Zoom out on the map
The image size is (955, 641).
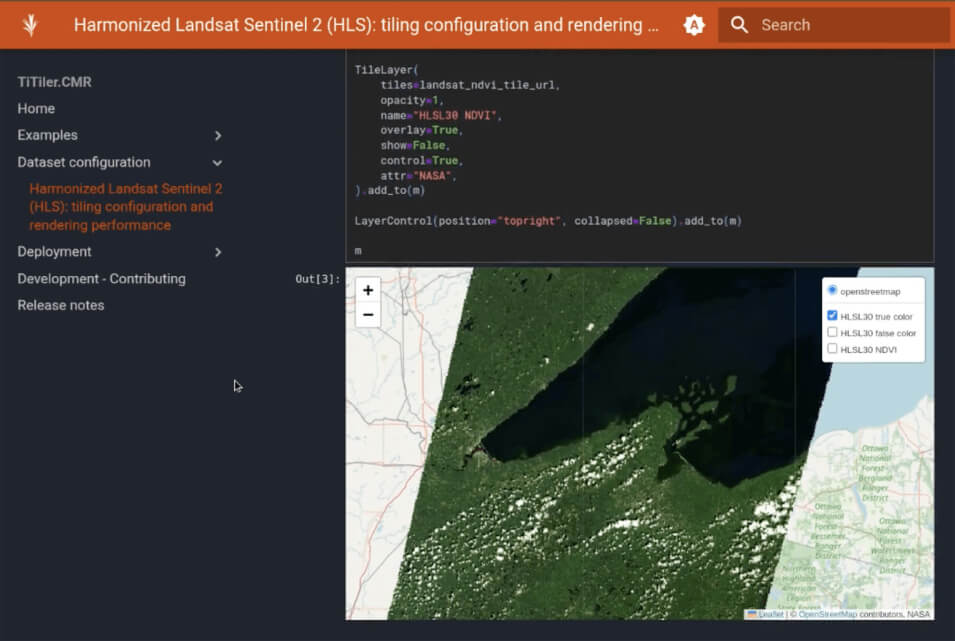pos(368,315)
